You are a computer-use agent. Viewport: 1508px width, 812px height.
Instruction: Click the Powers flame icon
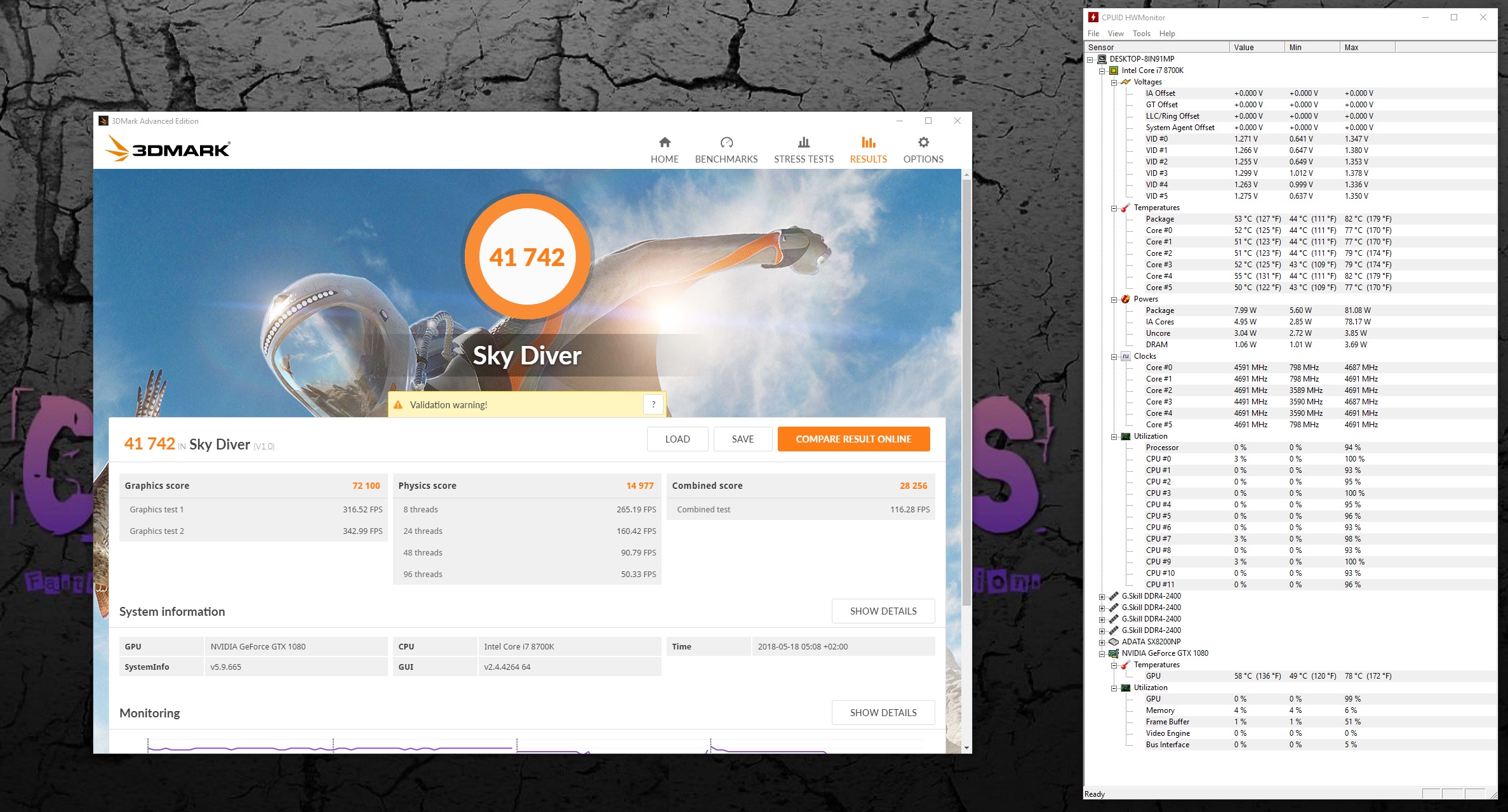(x=1126, y=299)
